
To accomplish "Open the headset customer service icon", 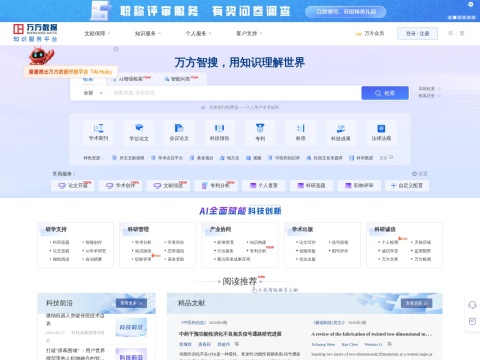I will point(472,305).
